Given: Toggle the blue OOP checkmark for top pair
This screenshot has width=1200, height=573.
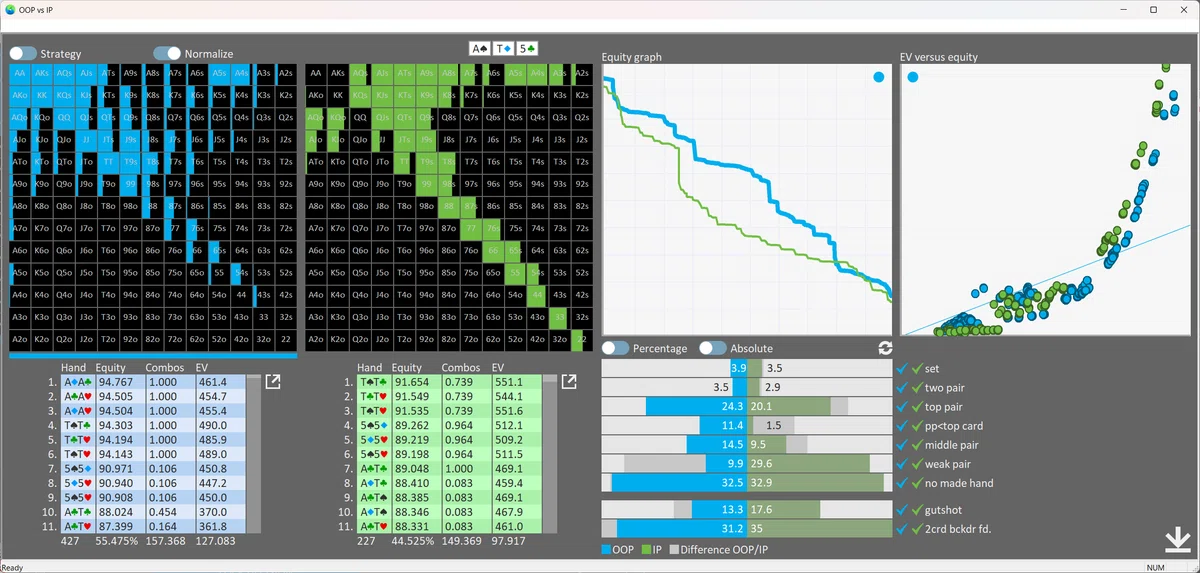Looking at the screenshot, I should [902, 407].
